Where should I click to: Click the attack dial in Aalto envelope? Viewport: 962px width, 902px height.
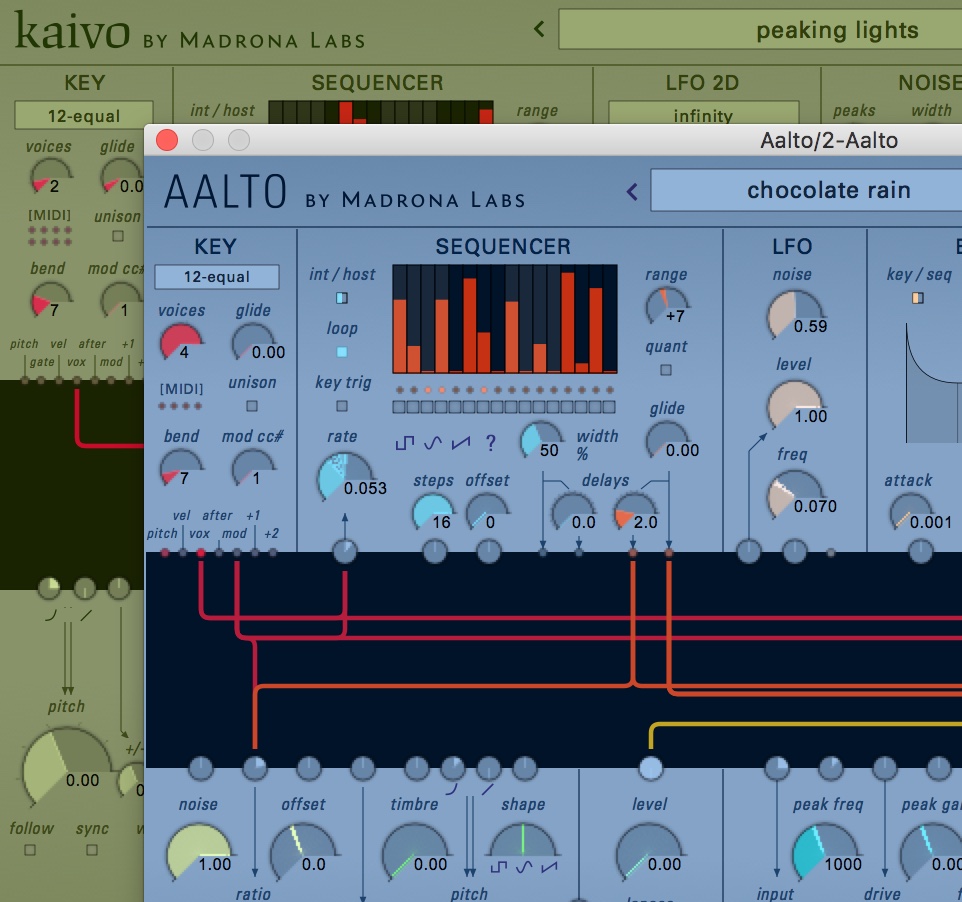pyautogui.click(x=912, y=512)
